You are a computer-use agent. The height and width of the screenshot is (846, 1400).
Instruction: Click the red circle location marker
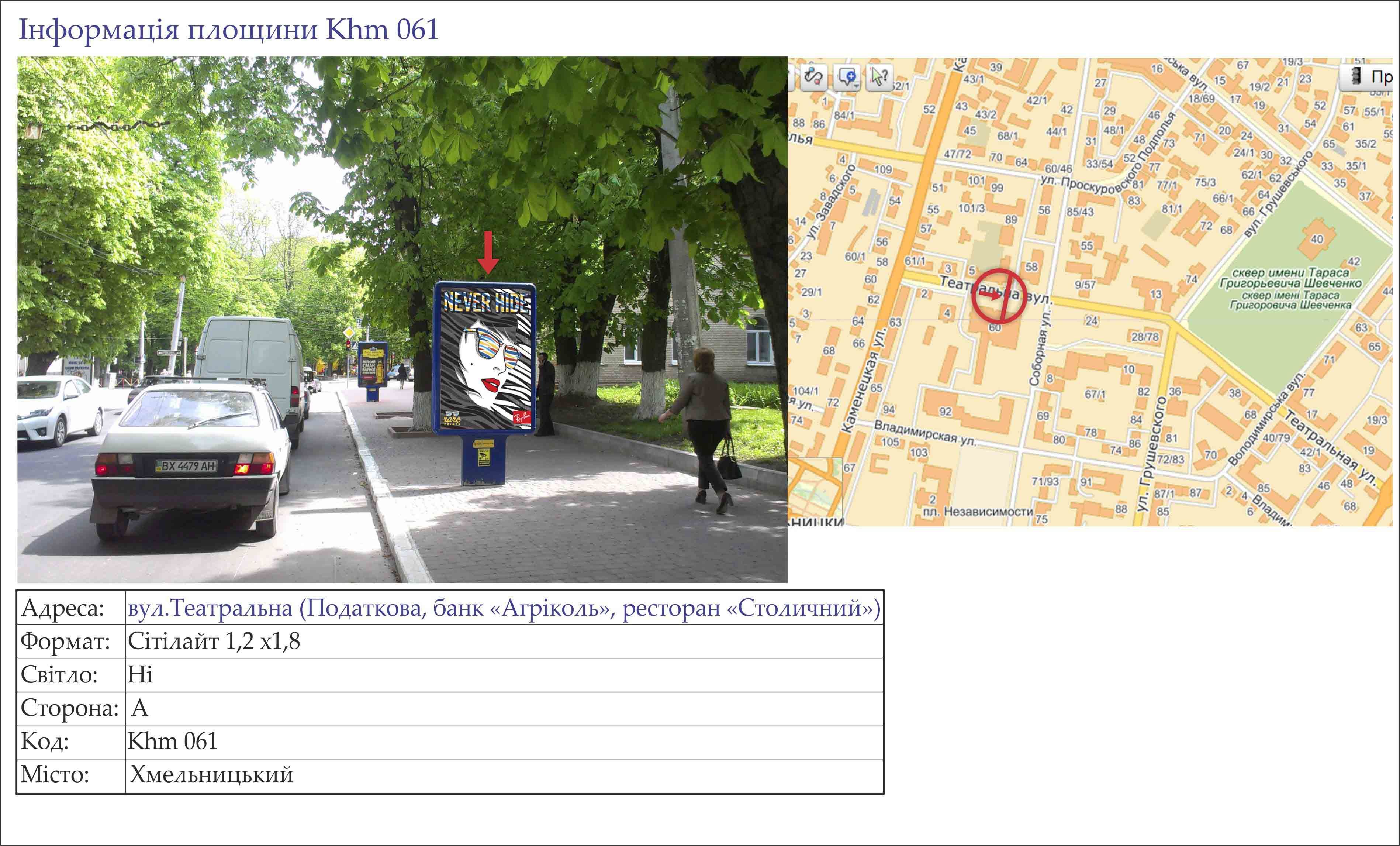coord(998,296)
